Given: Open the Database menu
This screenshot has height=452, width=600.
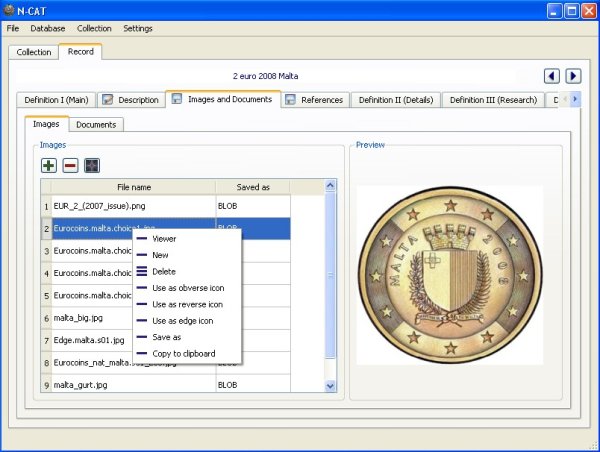Looking at the screenshot, I should tap(47, 28).
